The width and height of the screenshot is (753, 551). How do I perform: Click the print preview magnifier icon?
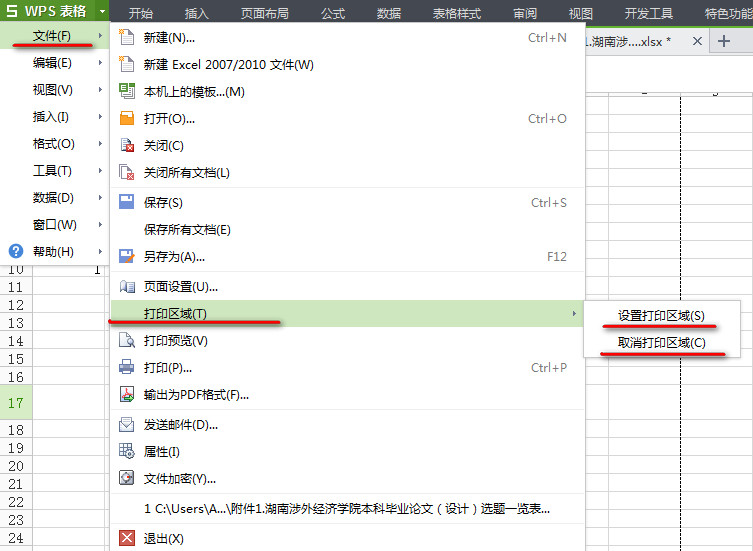127,340
